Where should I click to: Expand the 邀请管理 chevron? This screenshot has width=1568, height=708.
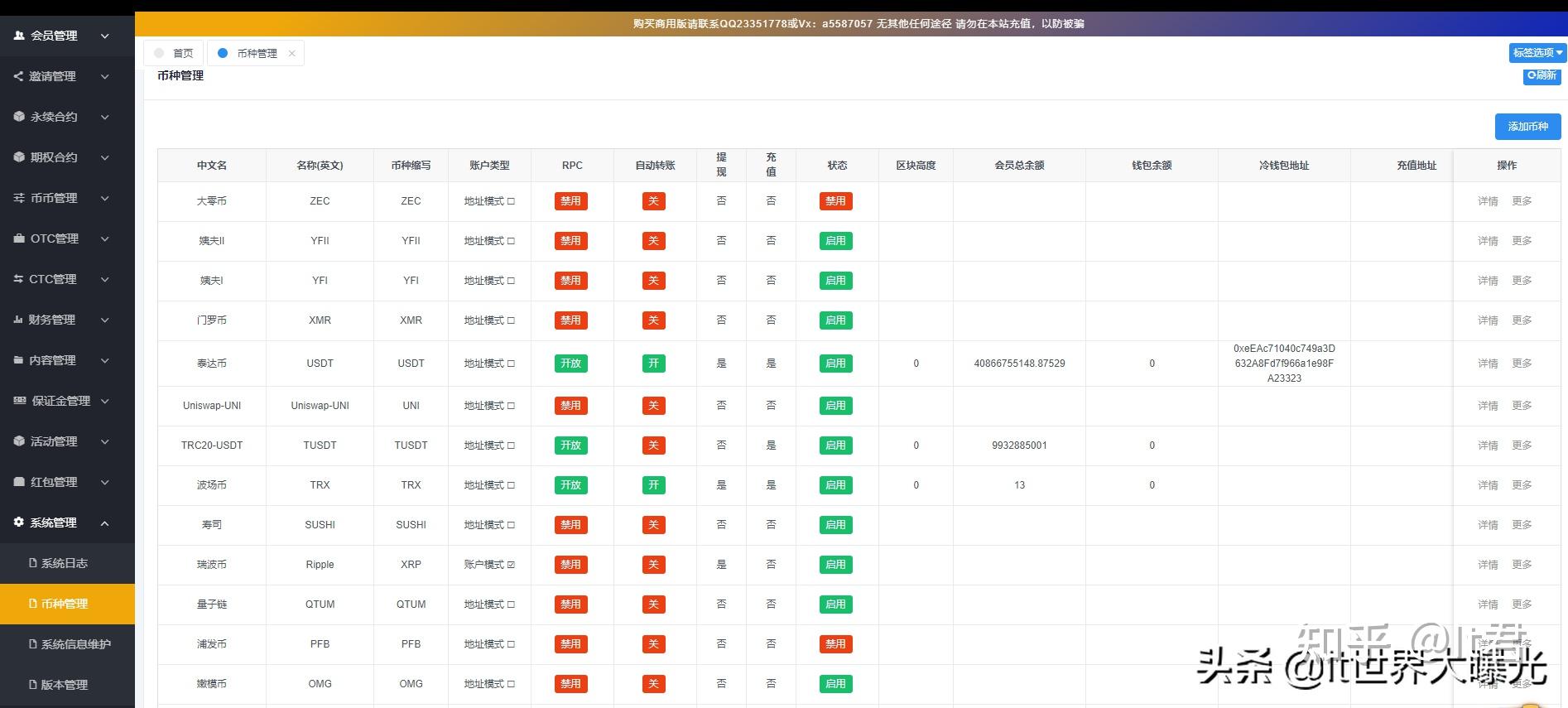[105, 76]
